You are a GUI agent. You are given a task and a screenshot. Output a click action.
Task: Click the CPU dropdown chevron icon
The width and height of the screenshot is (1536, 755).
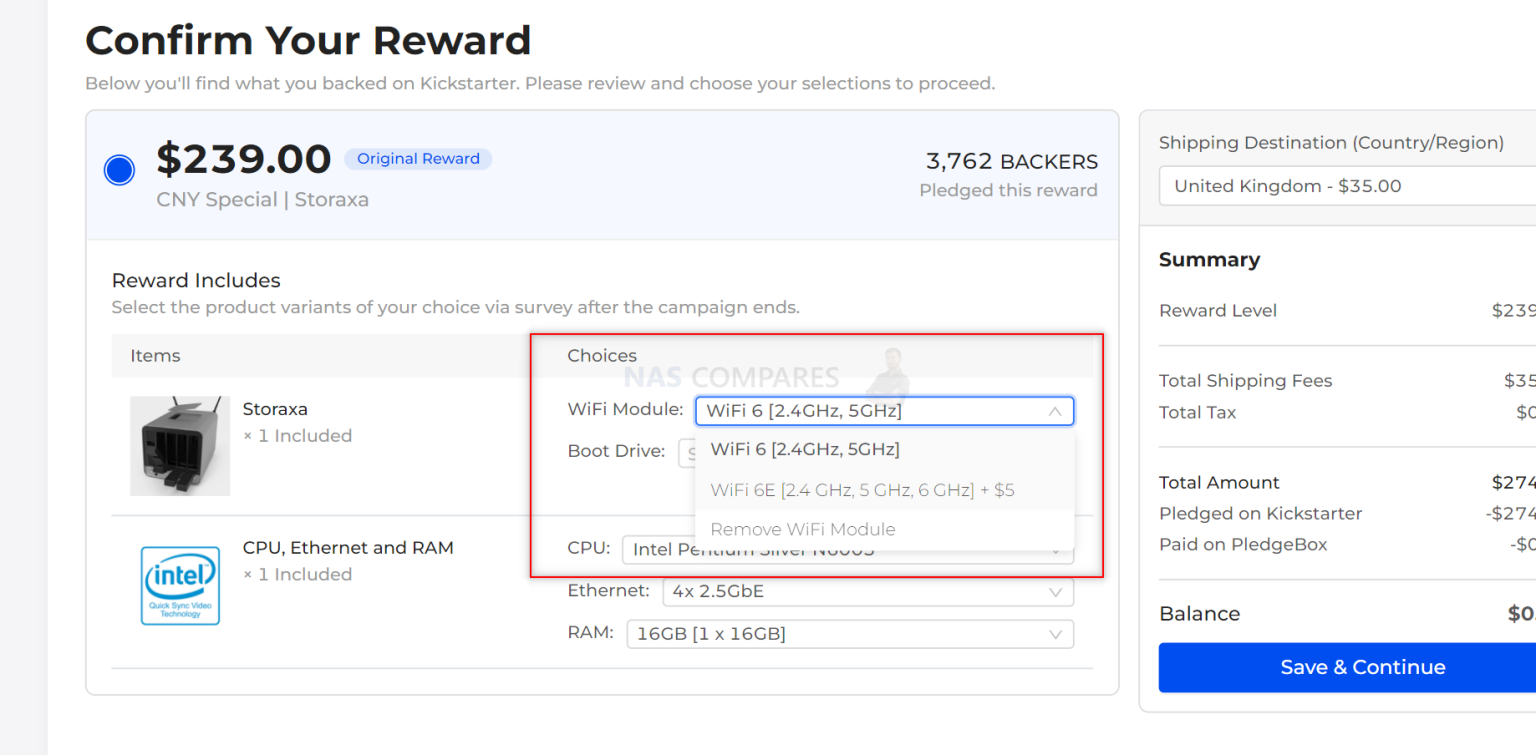tap(1055, 550)
